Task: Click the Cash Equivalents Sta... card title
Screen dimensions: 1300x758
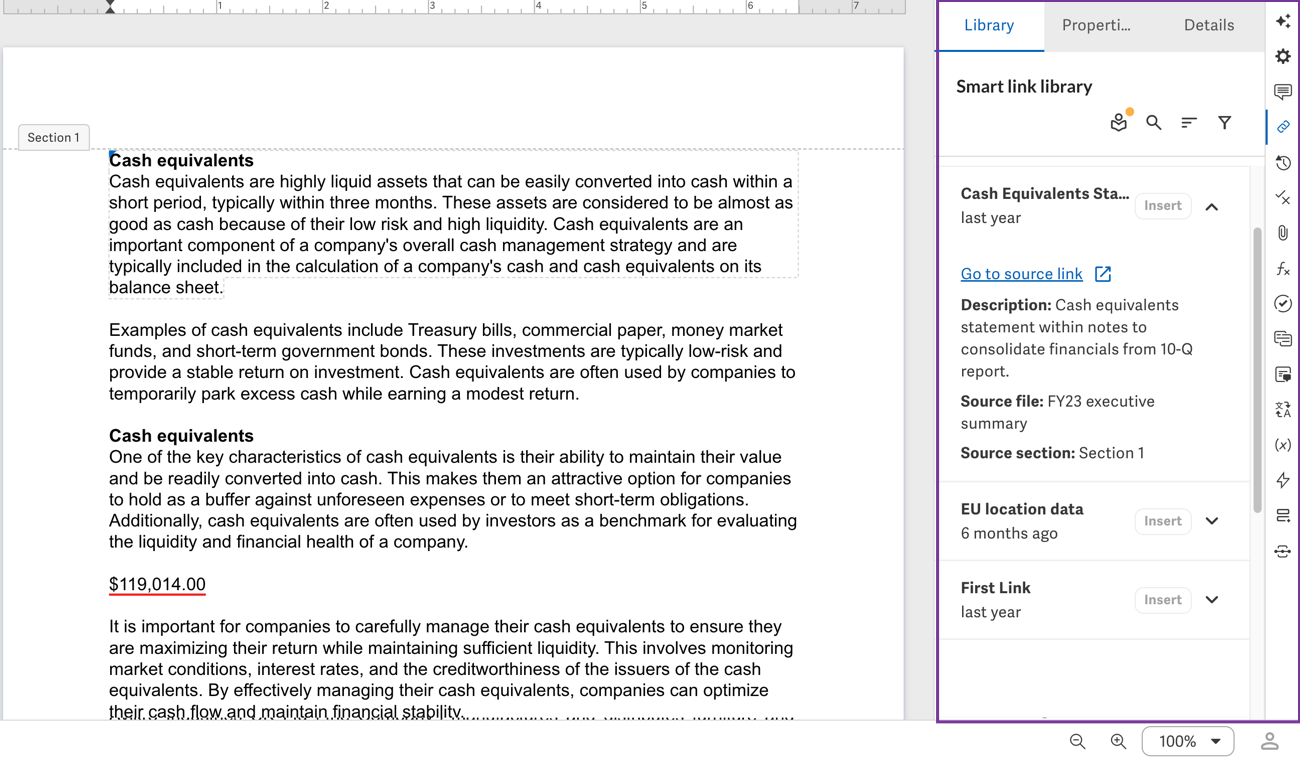Action: click(x=1044, y=194)
